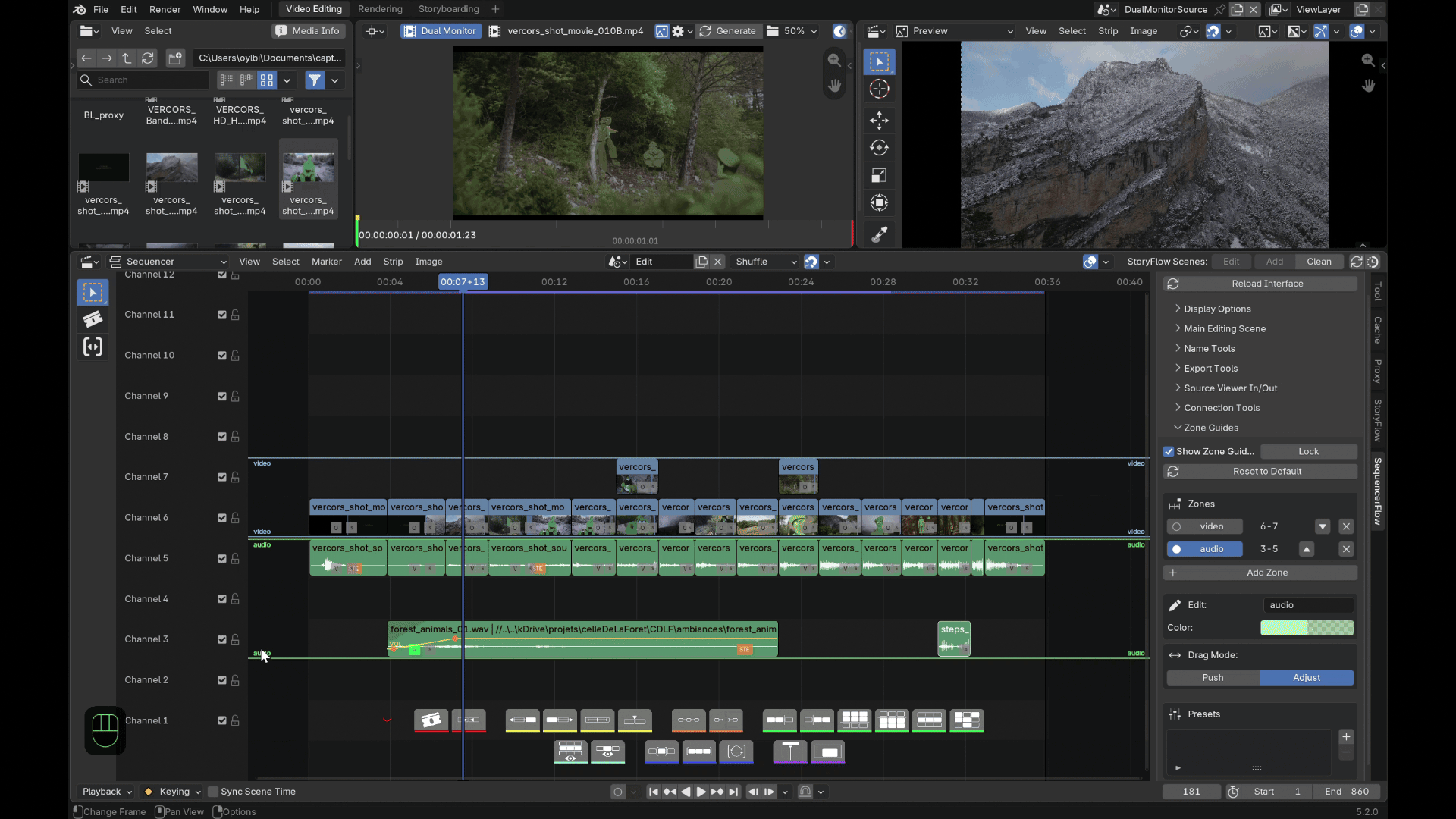The width and height of the screenshot is (1456, 819).
Task: Select the Blade tool in sequencer toolbar
Action: 93,319
